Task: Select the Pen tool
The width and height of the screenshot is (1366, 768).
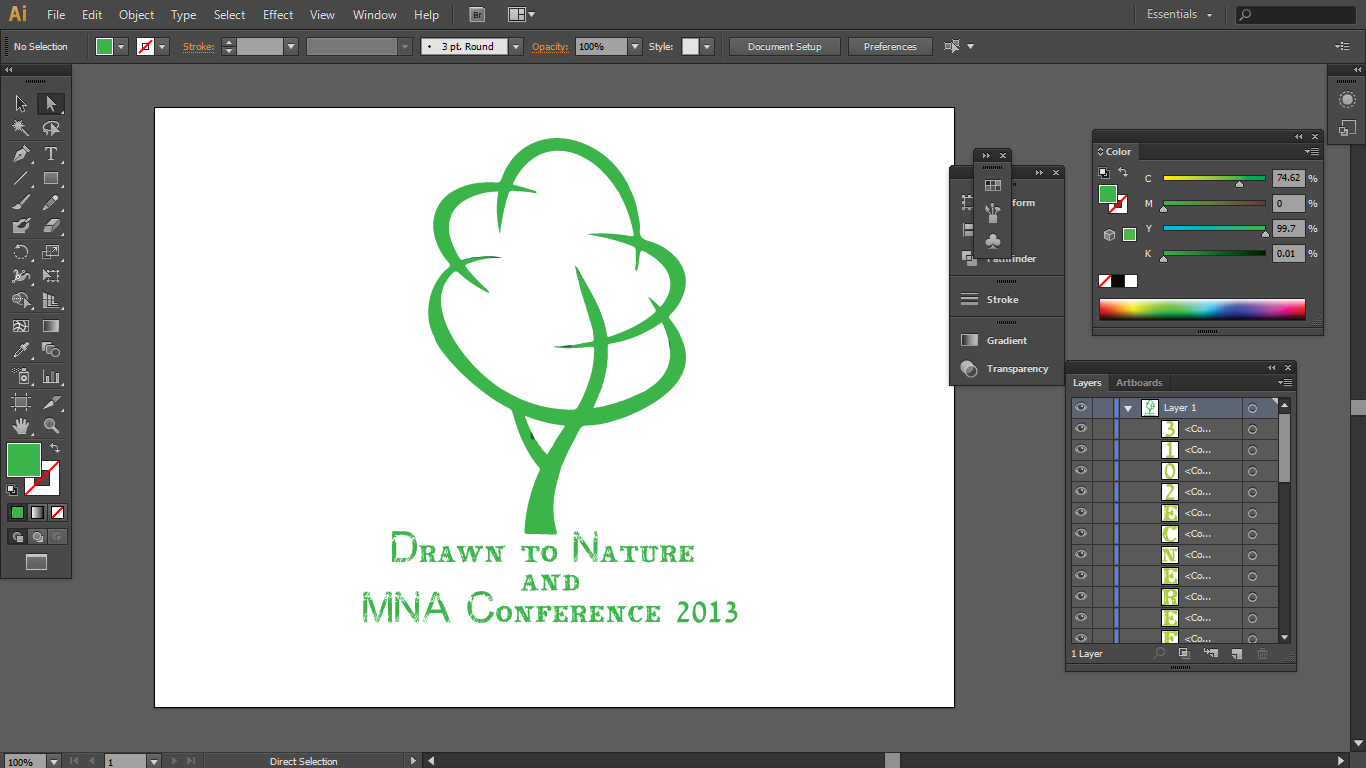Action: (21, 154)
